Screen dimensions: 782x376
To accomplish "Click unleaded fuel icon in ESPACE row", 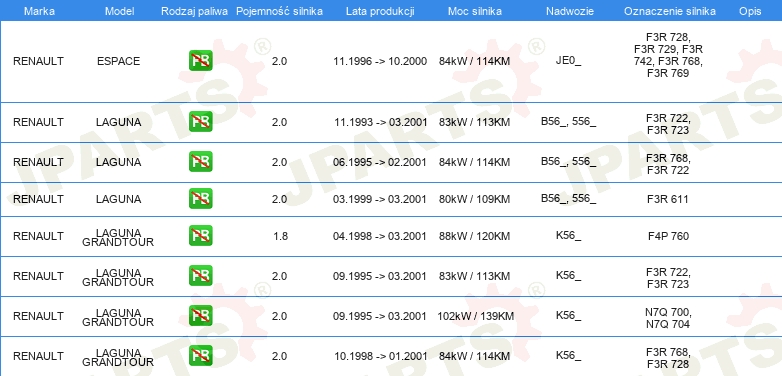I will coord(200,61).
